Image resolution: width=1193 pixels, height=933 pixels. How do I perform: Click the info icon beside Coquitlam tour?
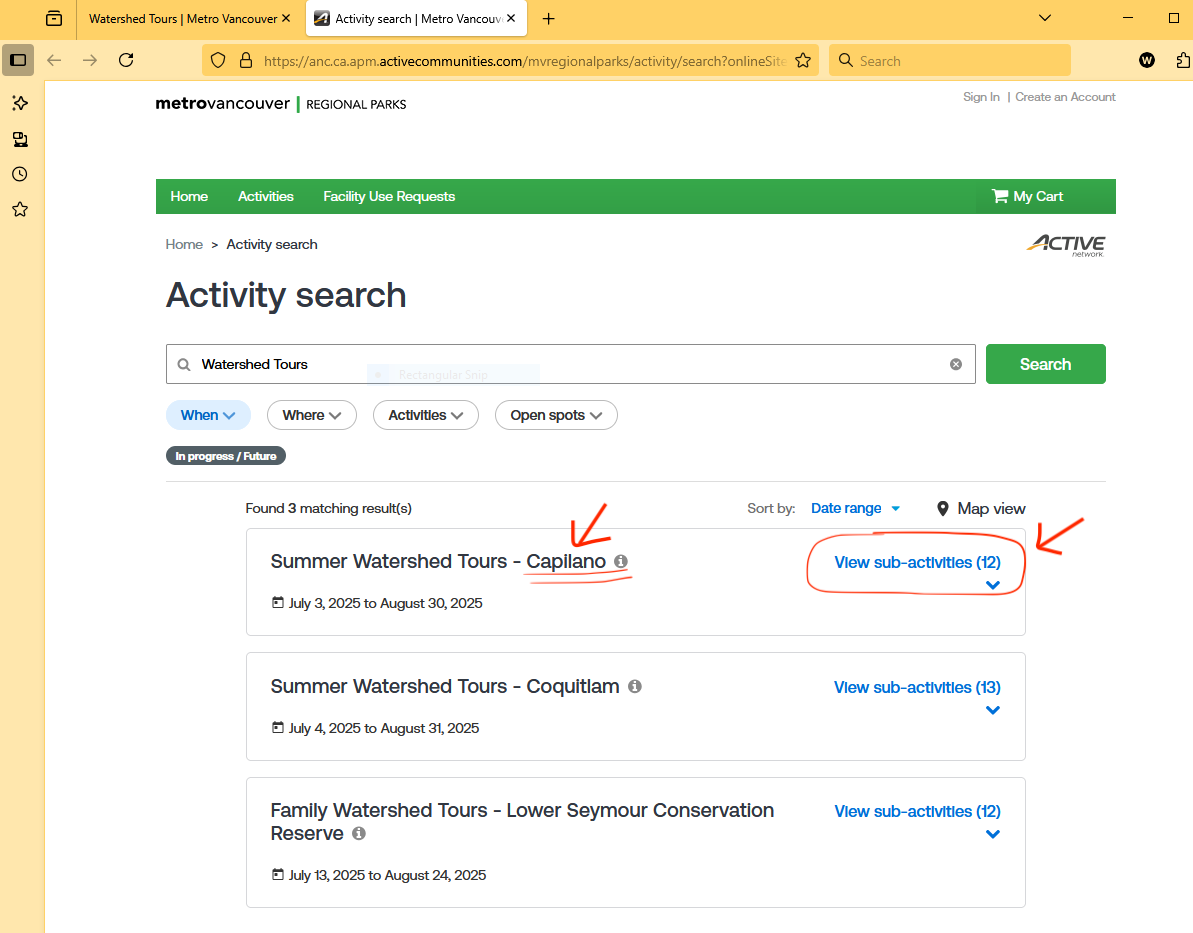[x=635, y=687]
